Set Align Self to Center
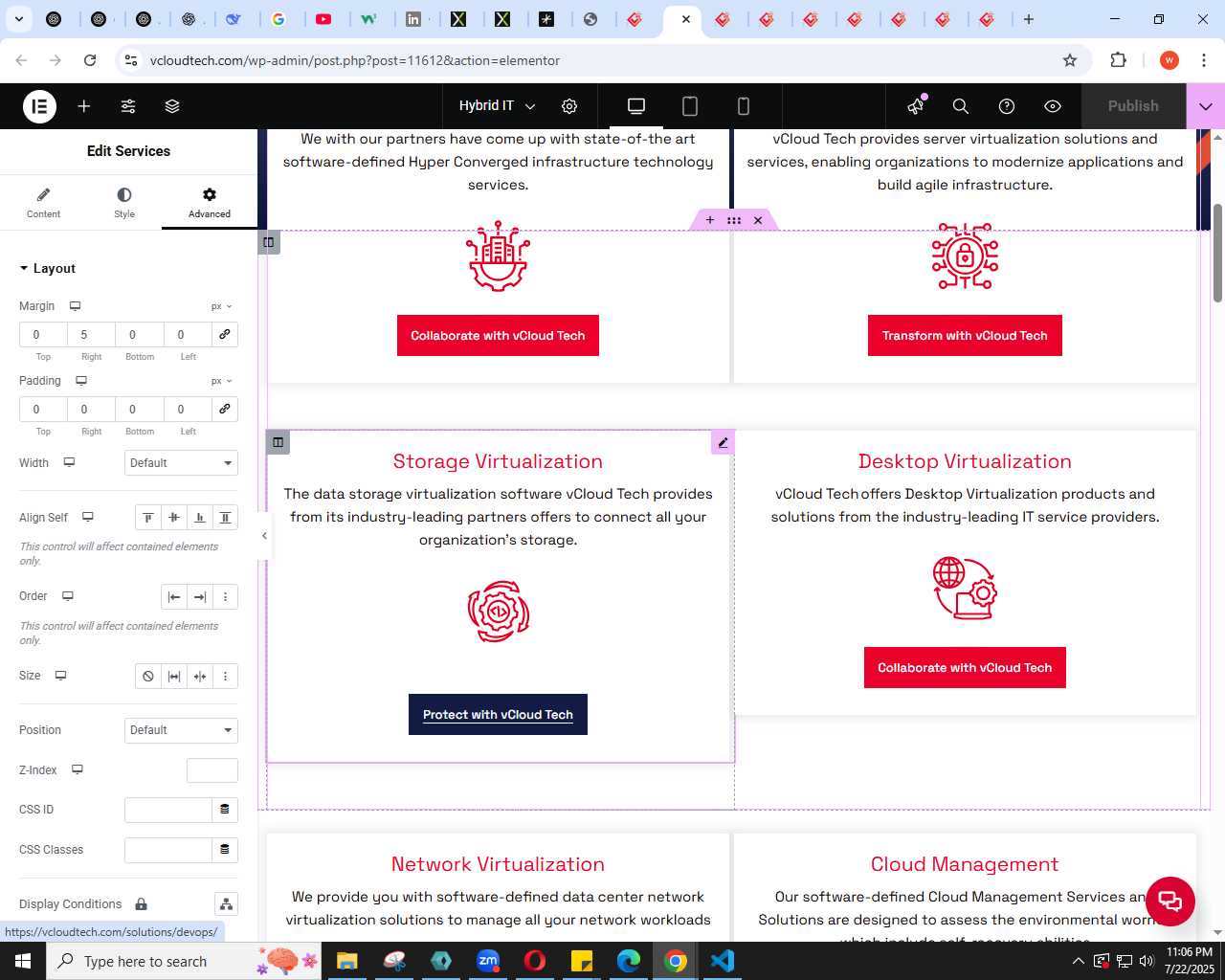The width and height of the screenshot is (1225, 980). tap(174, 518)
